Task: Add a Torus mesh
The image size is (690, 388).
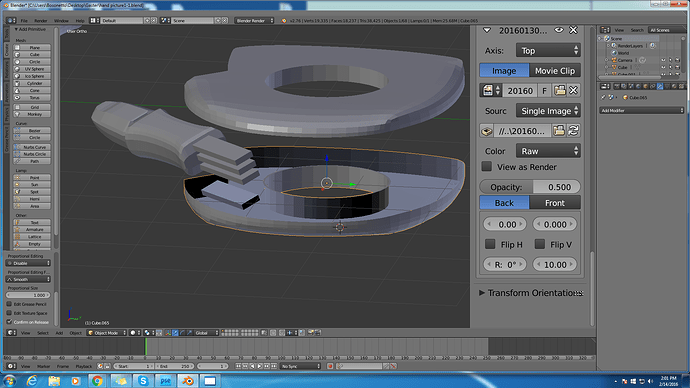Action: coord(32,98)
